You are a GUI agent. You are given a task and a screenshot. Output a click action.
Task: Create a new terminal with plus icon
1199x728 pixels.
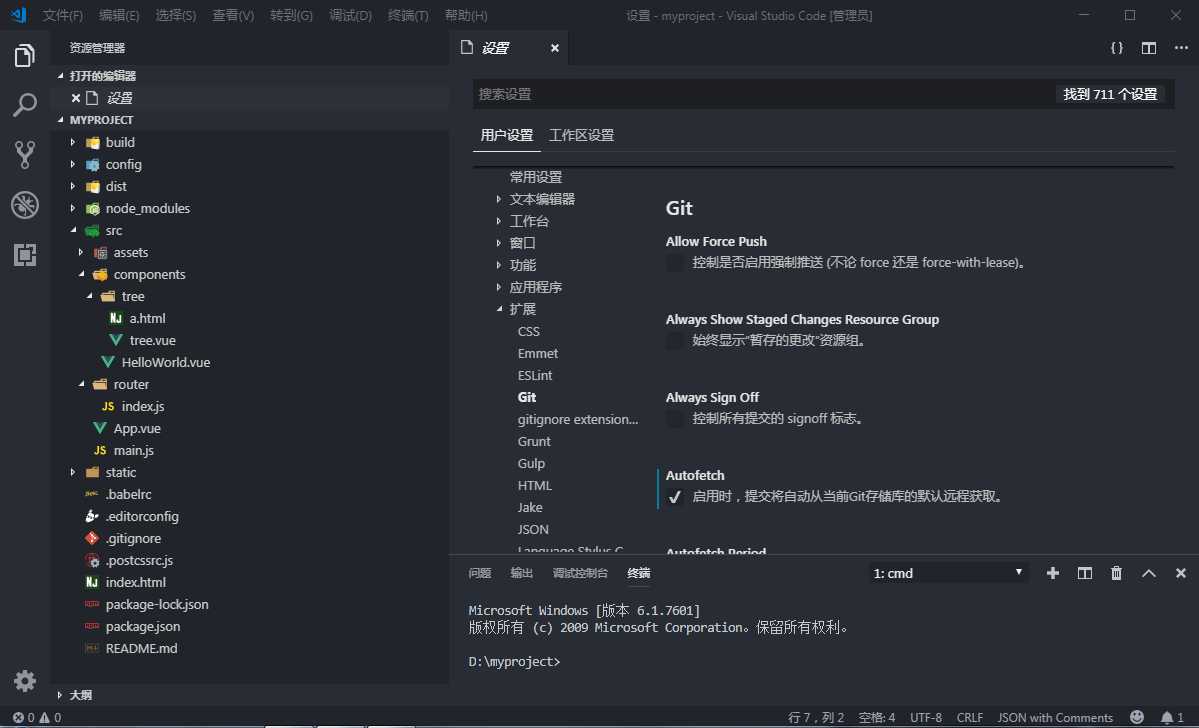[x=1052, y=573]
